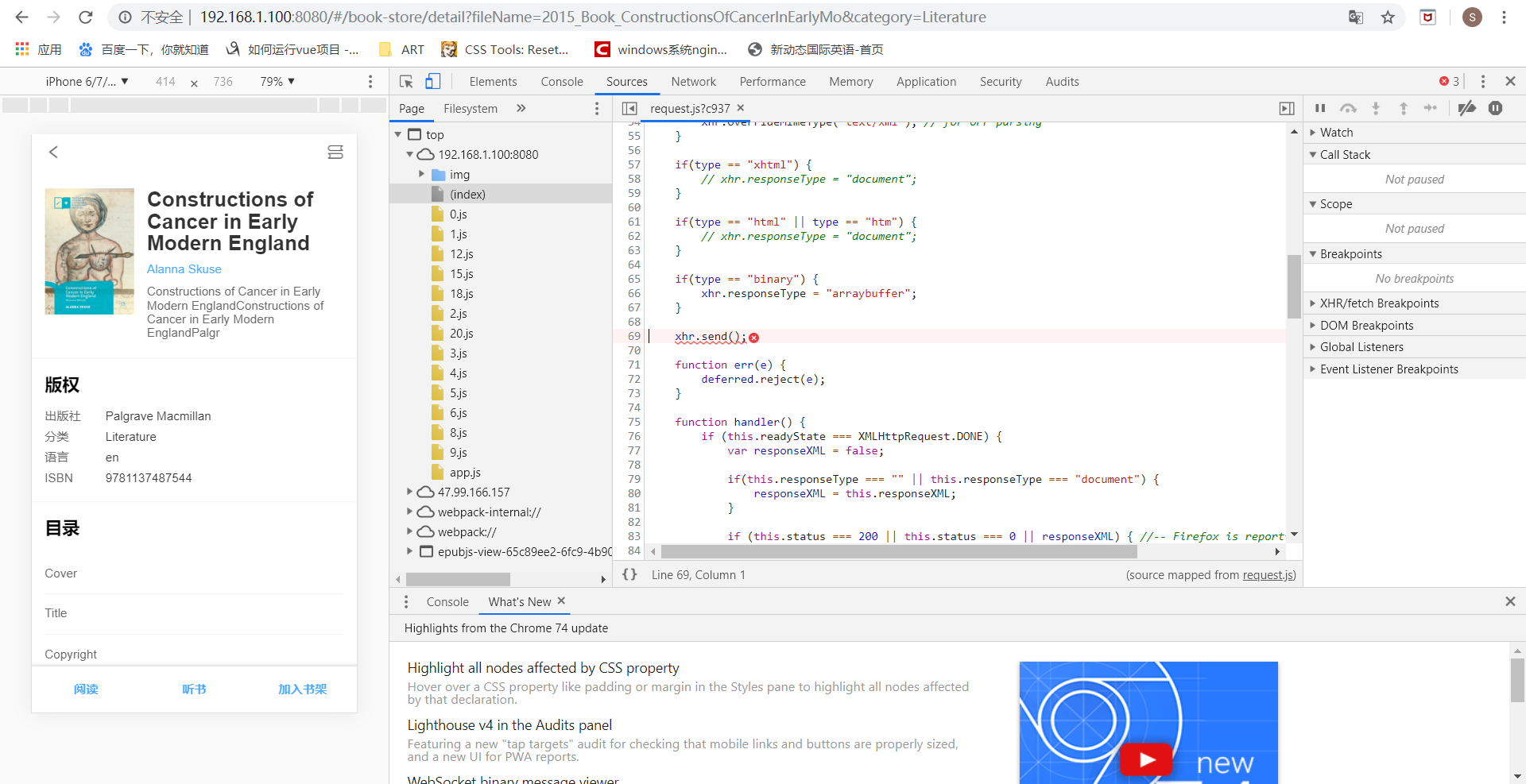The height and width of the screenshot is (784, 1526).
Task: Switch to the Network tab
Action: pos(693,82)
